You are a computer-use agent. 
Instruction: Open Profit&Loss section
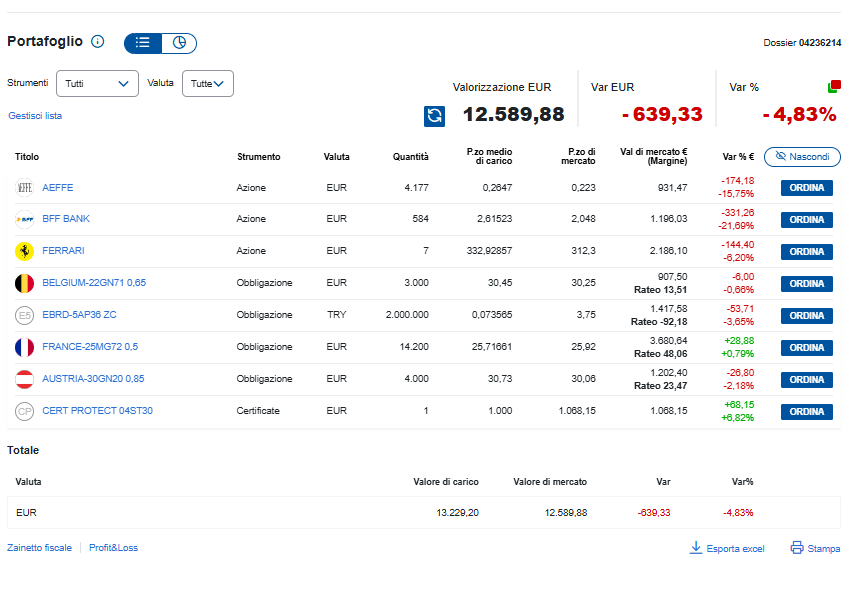point(113,548)
